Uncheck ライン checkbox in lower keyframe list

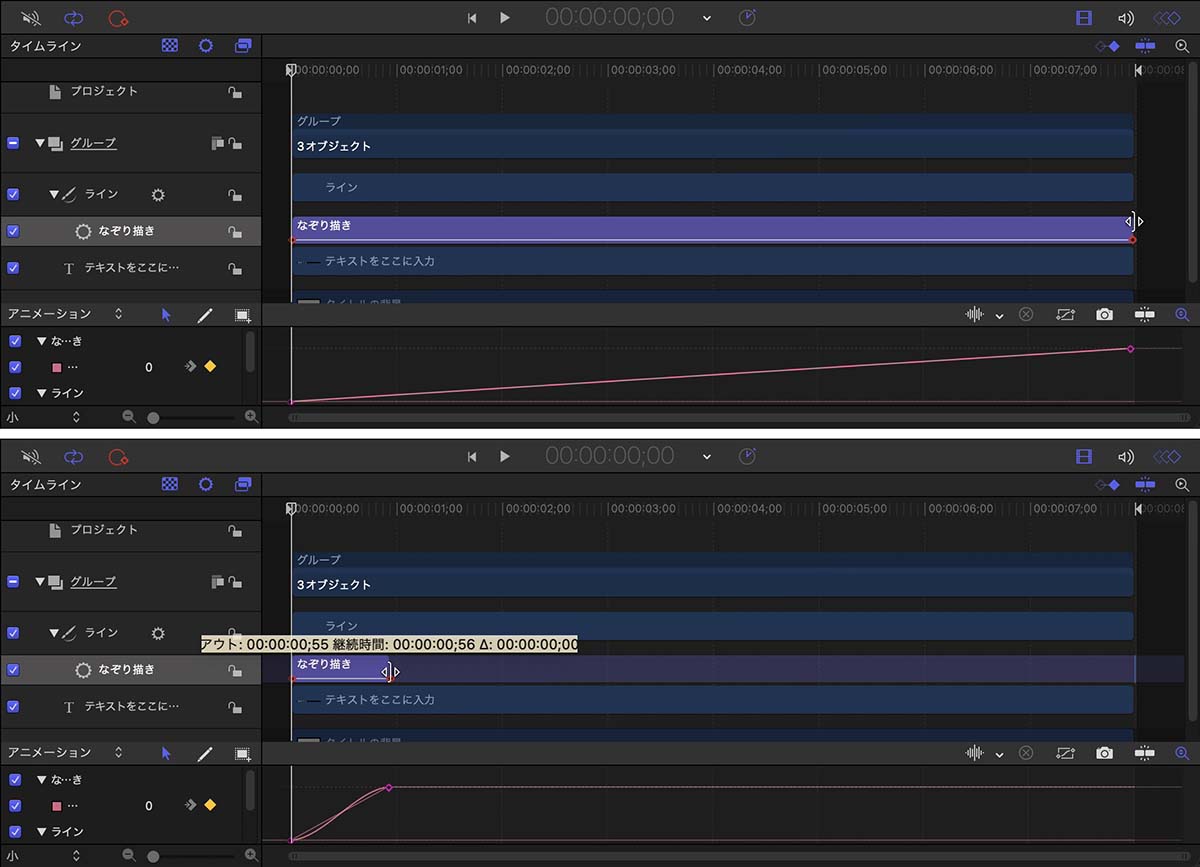click(15, 832)
